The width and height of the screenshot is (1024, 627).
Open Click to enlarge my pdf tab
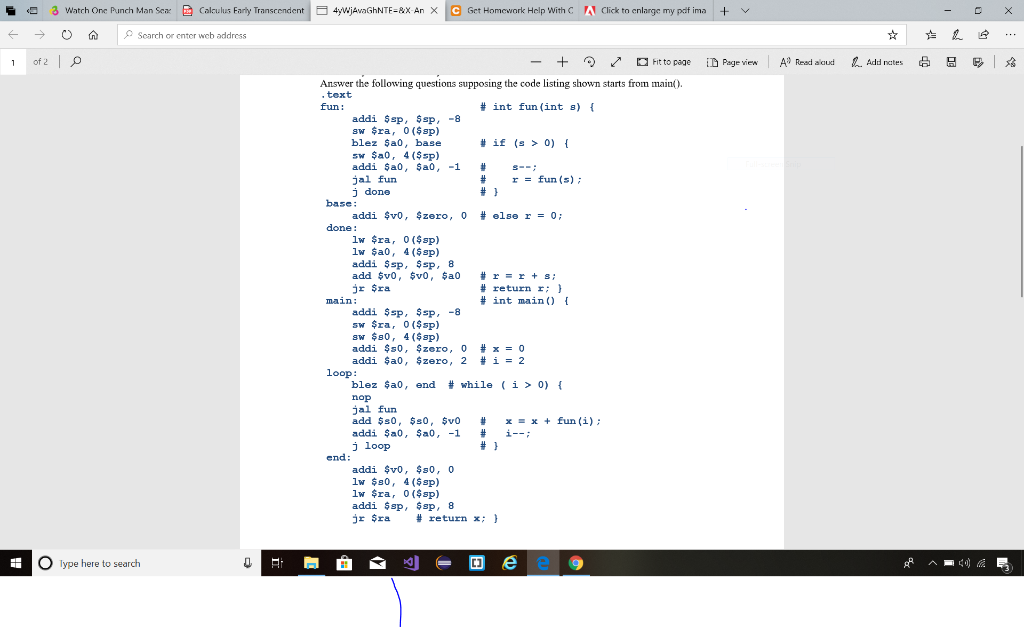[x=646, y=10]
